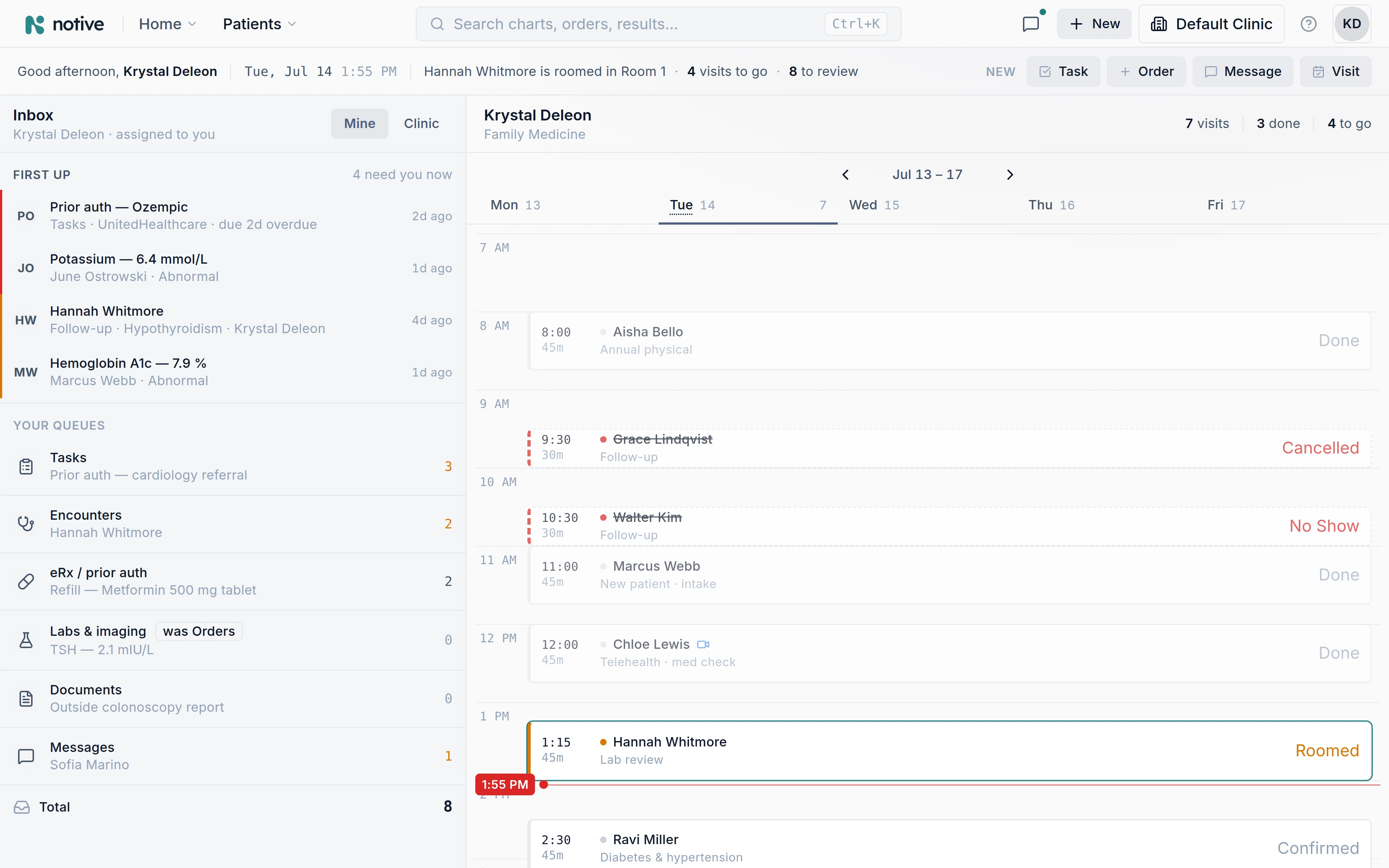Select the Fri 17 day tab

coord(1285,205)
